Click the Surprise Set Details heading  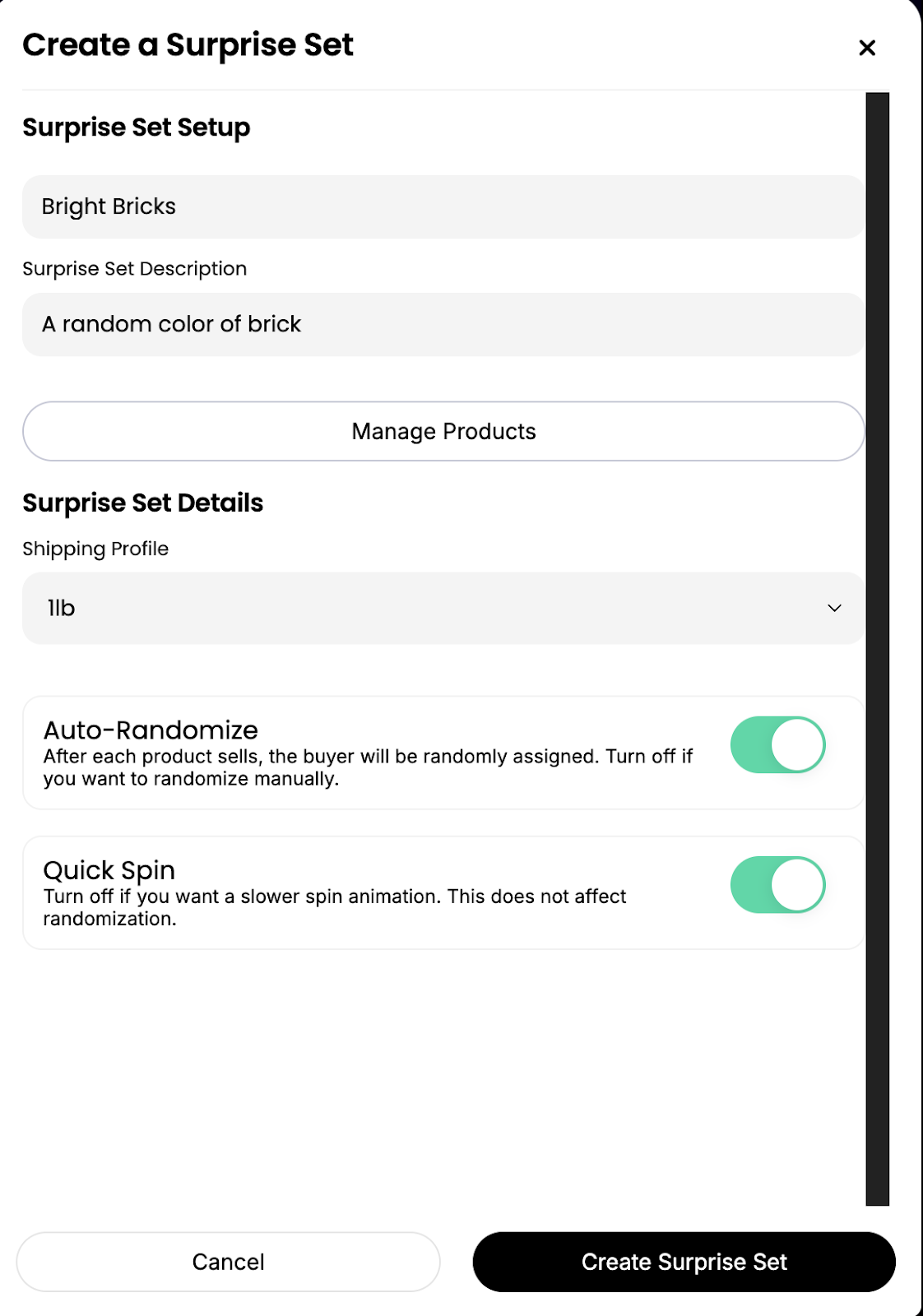pyautogui.click(x=142, y=503)
